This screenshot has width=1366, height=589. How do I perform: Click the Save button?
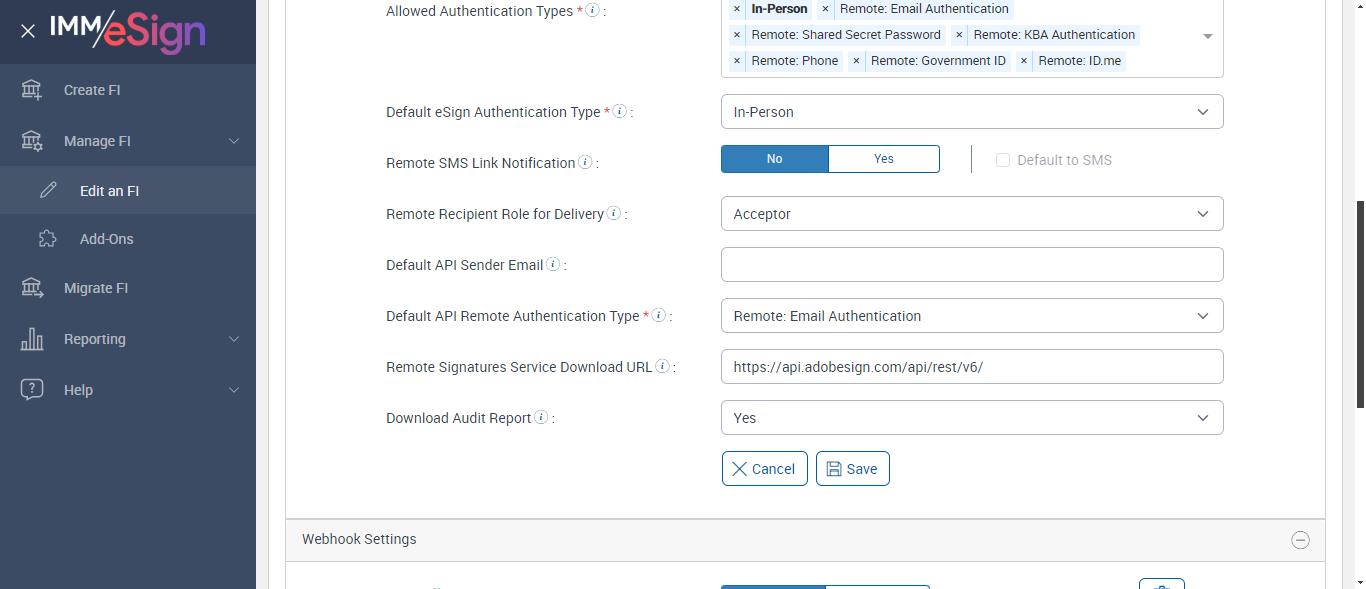(852, 469)
